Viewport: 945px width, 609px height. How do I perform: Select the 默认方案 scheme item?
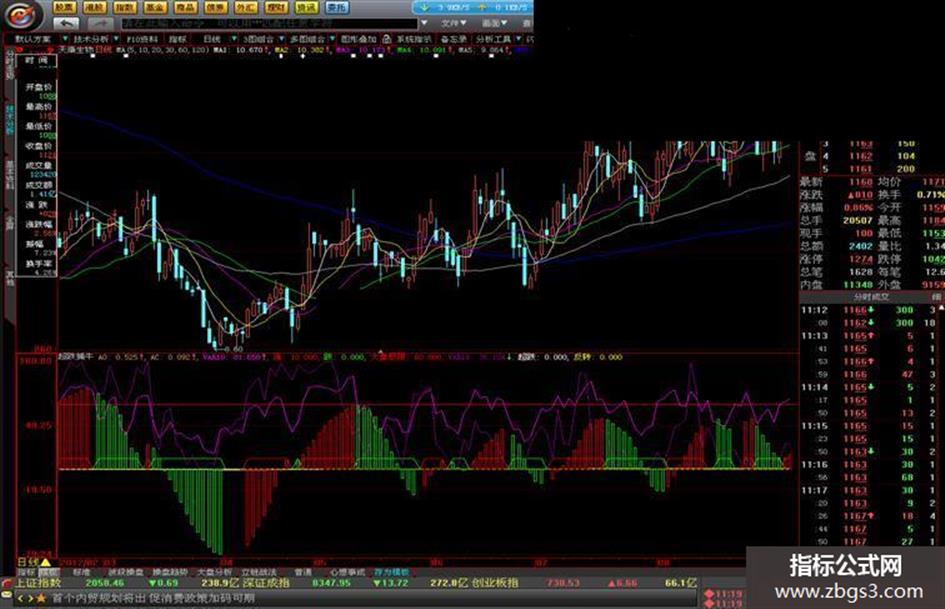[34, 39]
